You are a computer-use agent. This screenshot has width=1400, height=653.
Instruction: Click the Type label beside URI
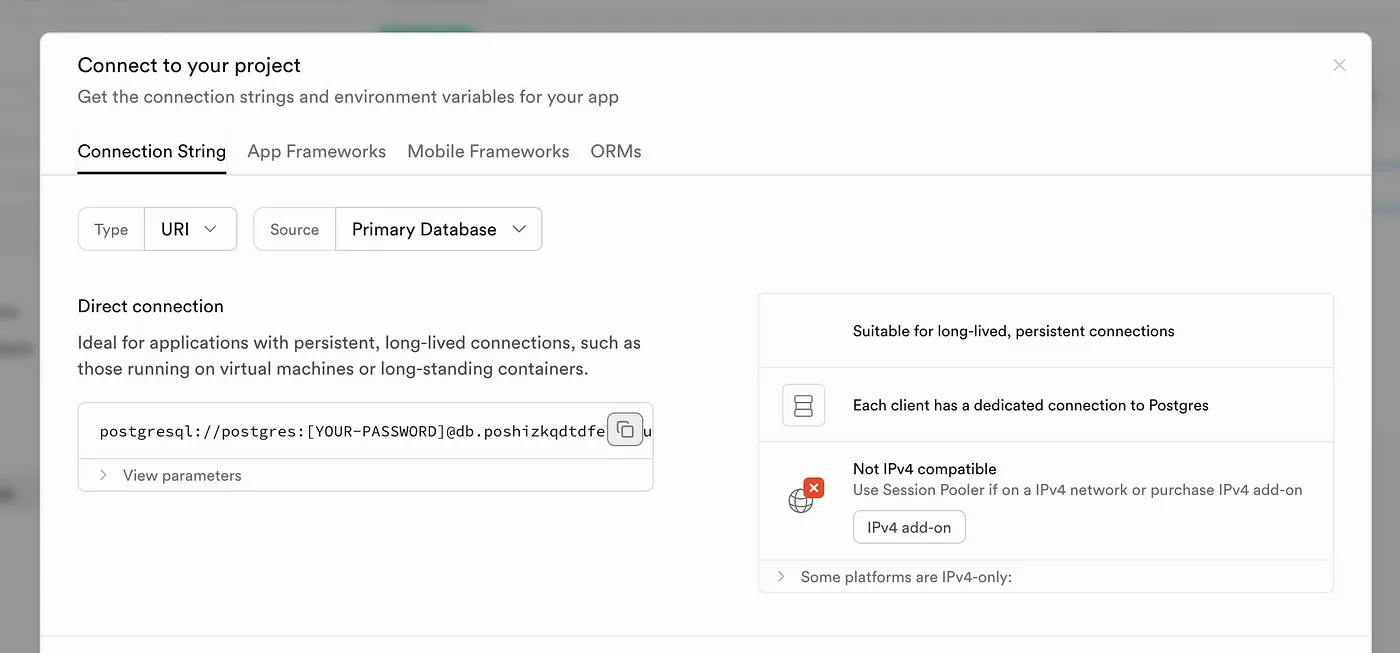pyautogui.click(x=111, y=229)
